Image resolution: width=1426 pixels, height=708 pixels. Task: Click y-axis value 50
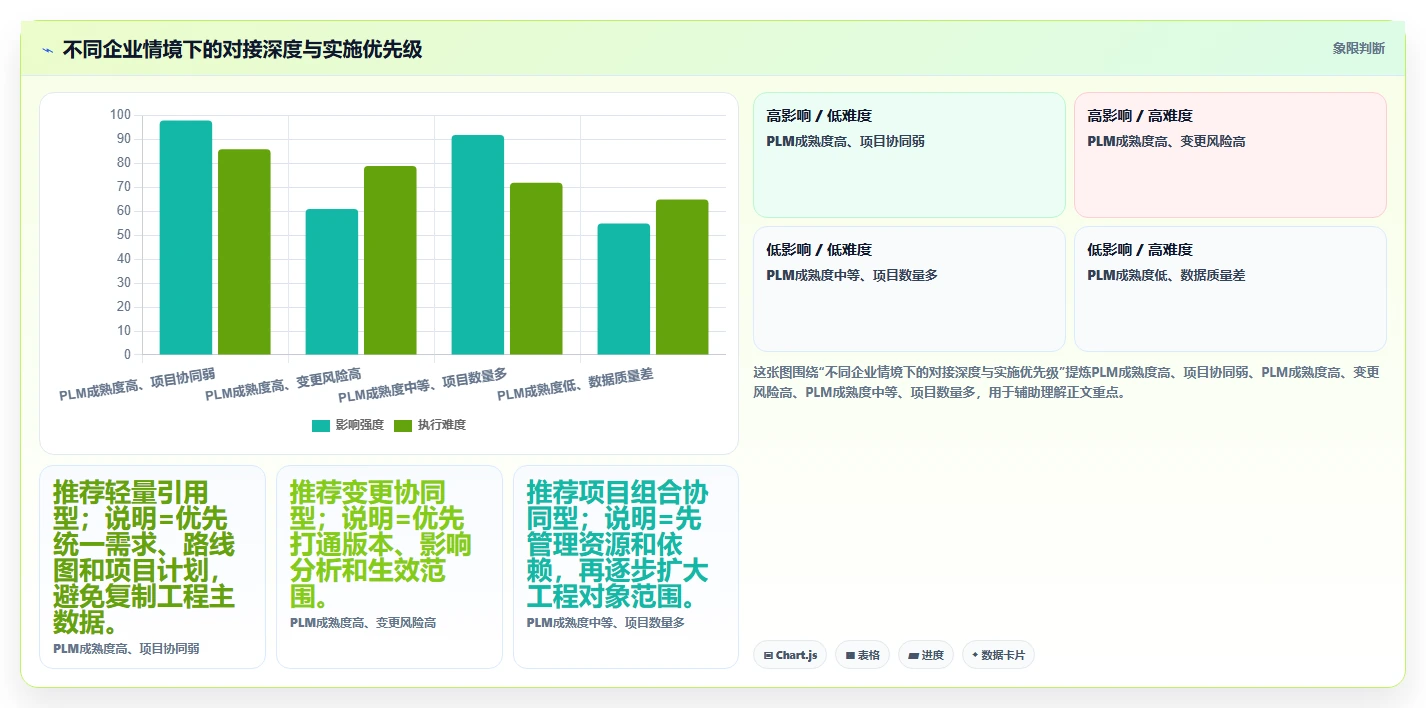(123, 235)
